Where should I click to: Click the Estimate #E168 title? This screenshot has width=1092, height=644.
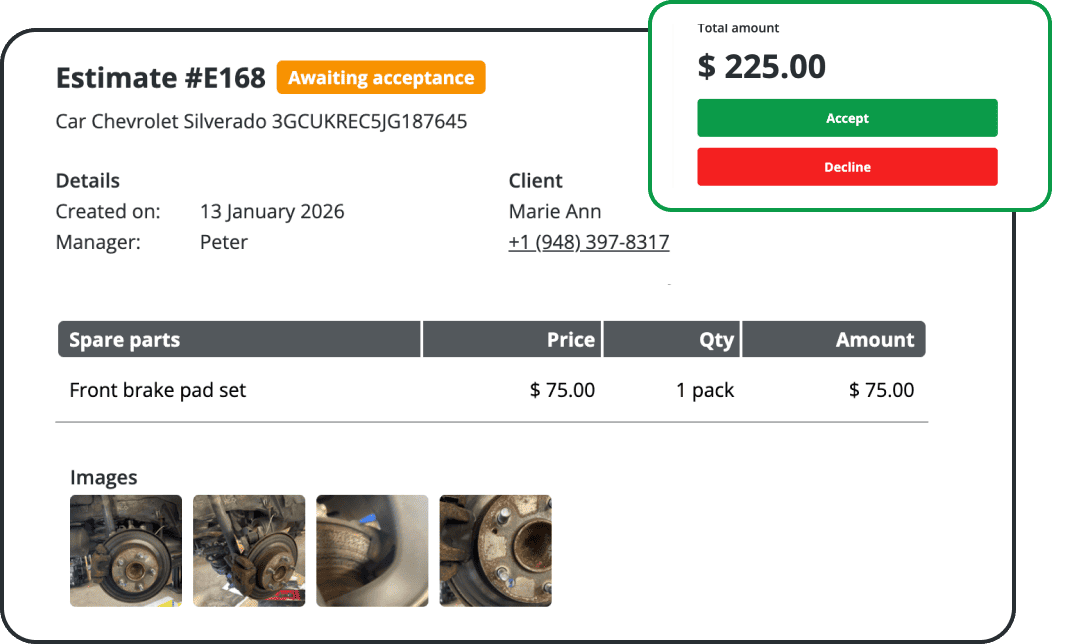pyautogui.click(x=160, y=77)
